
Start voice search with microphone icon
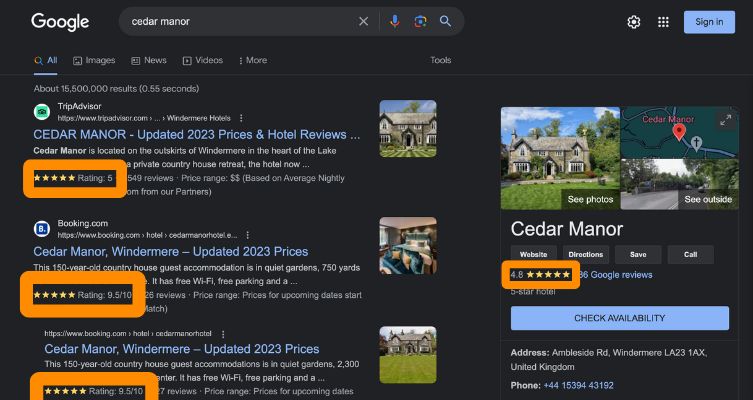[x=395, y=22]
